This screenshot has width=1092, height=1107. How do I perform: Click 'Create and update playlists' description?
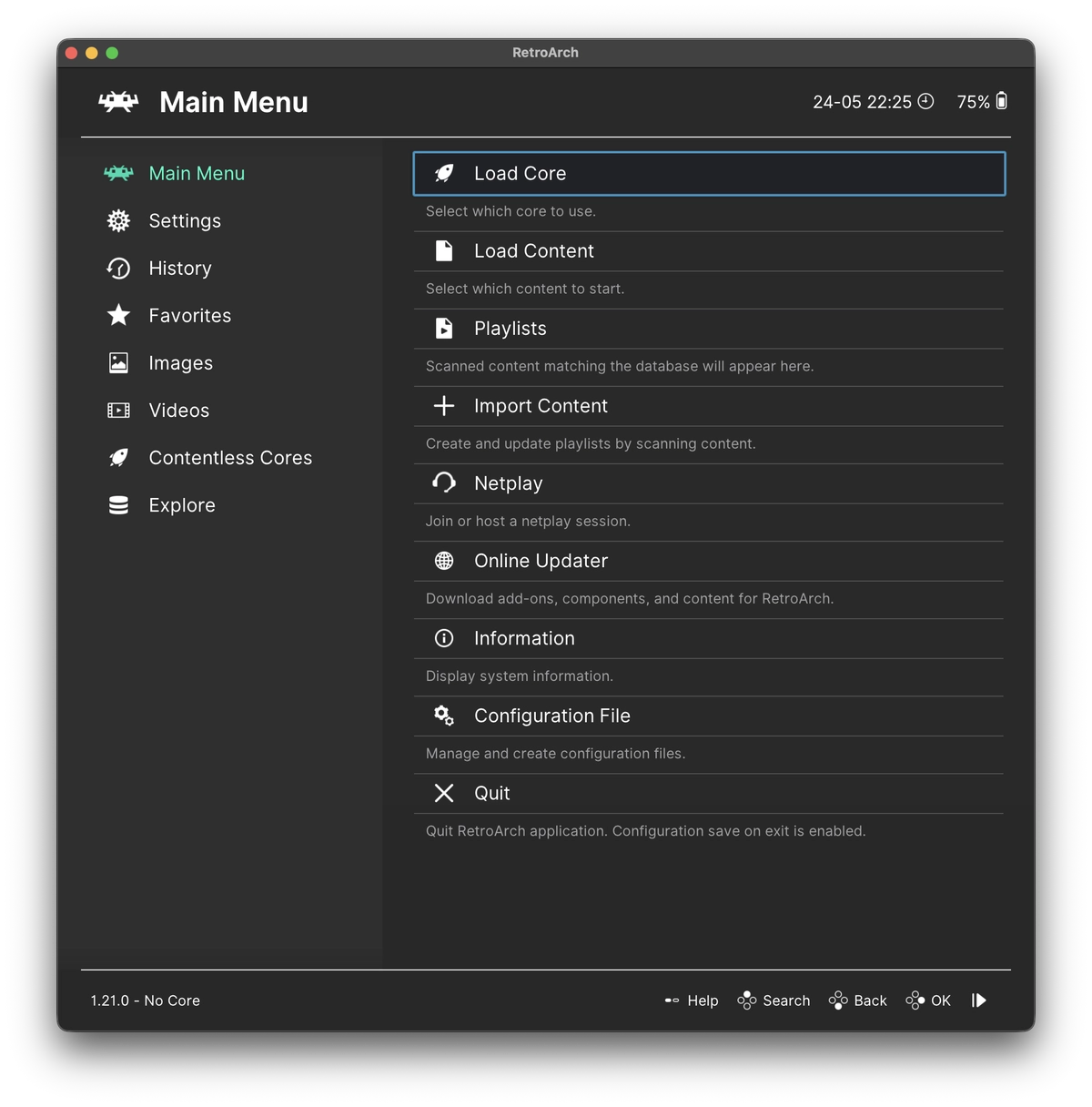coord(591,443)
